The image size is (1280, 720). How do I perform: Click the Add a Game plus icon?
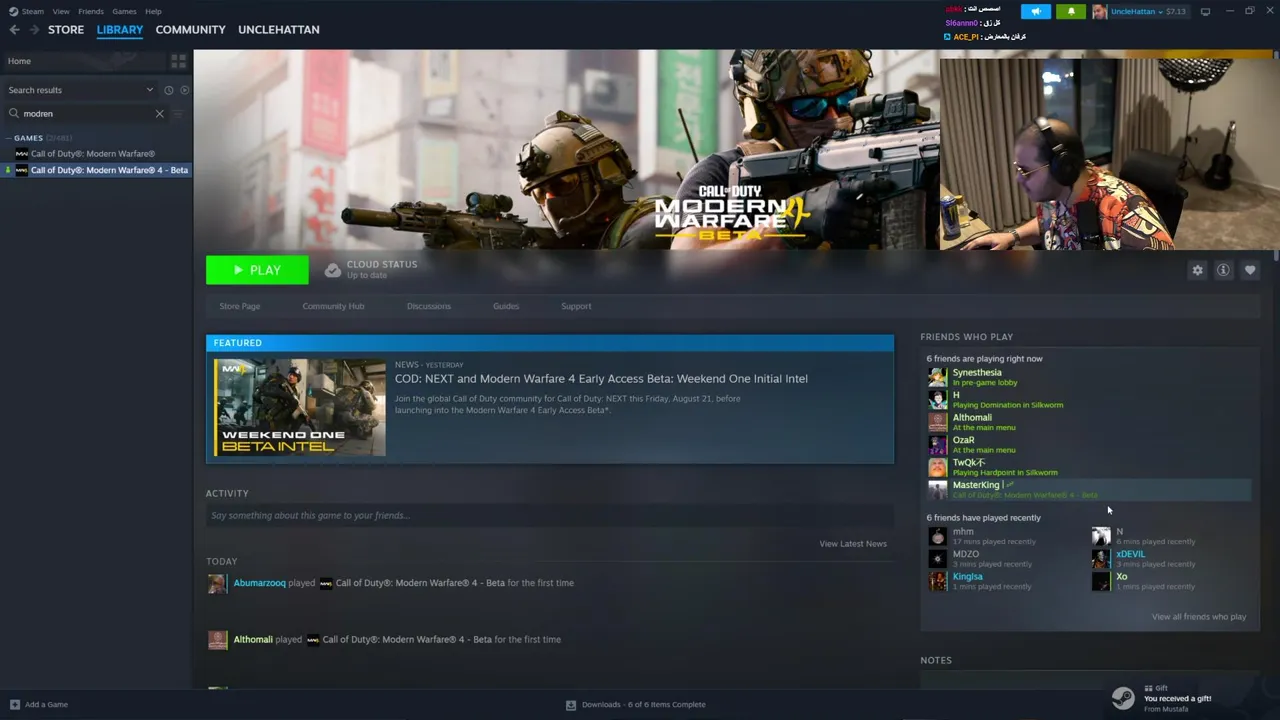(14, 705)
